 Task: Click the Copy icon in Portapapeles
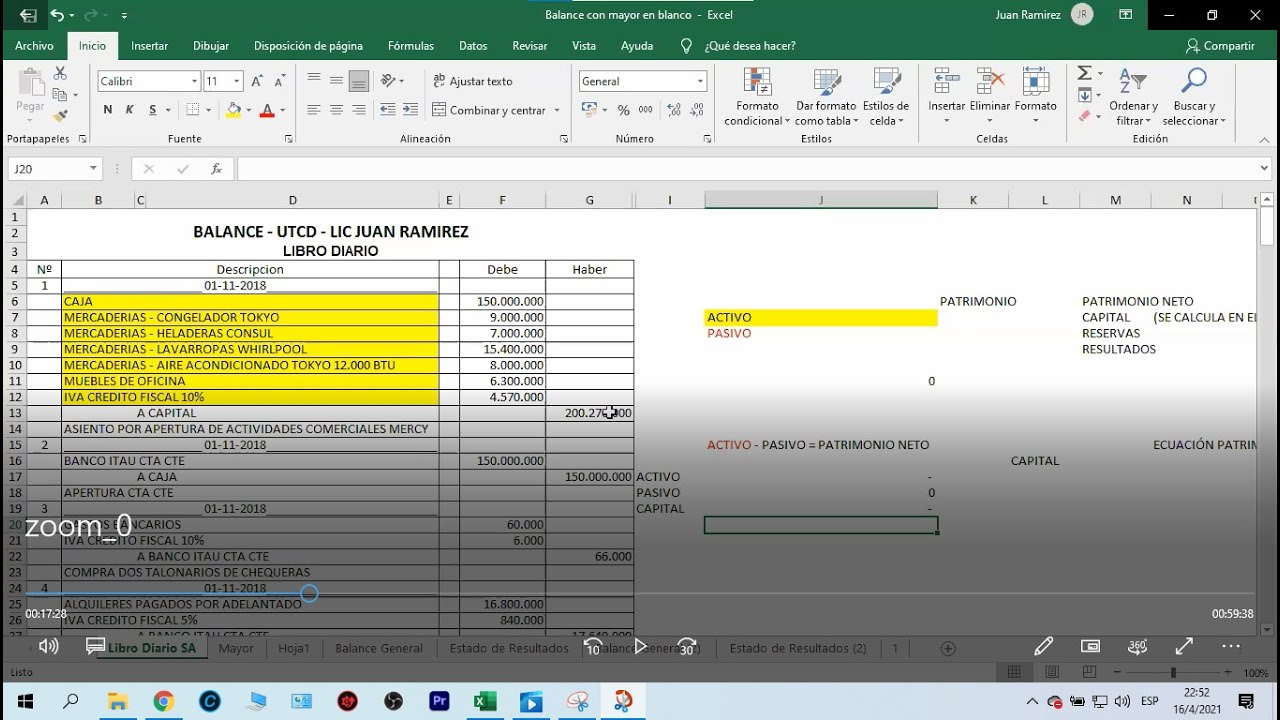60,95
